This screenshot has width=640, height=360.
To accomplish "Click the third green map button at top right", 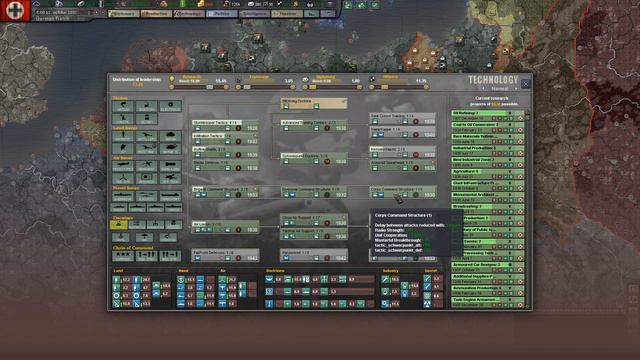I will pyautogui.click(x=375, y=5).
